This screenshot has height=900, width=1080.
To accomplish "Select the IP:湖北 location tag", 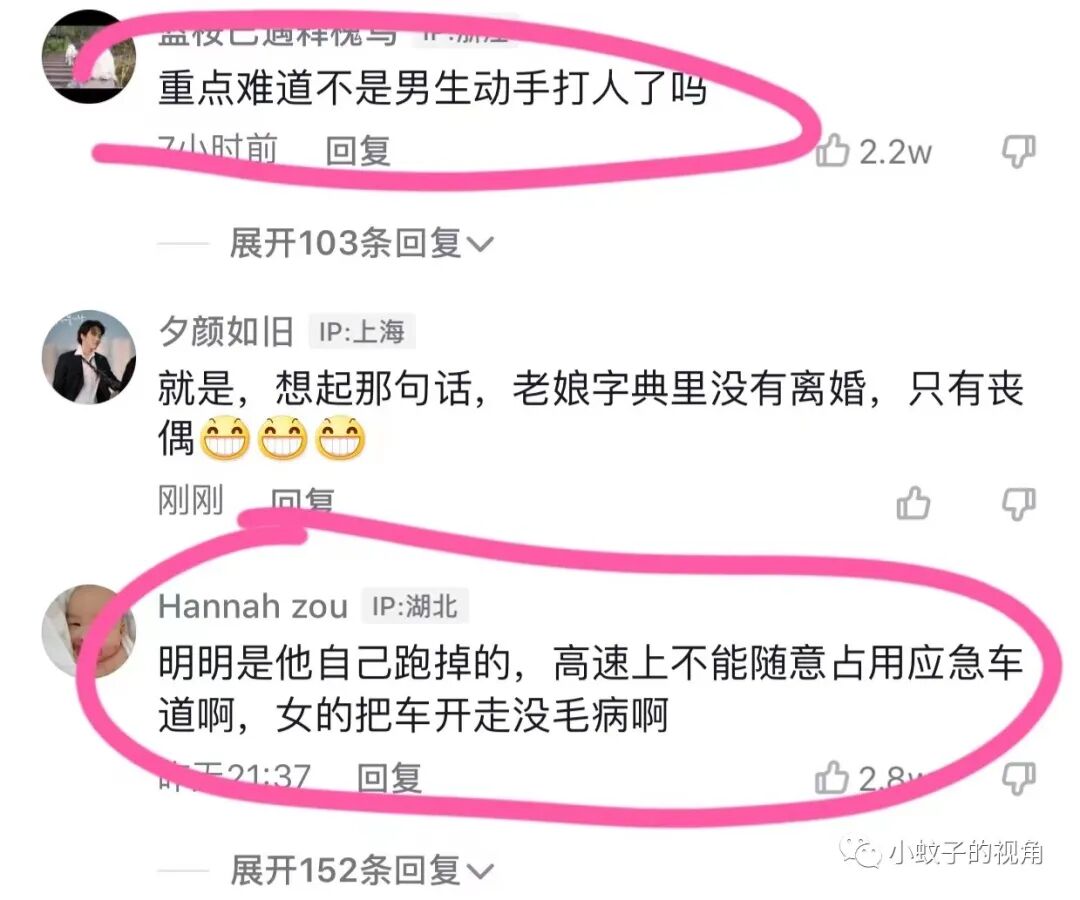I will (x=415, y=607).
